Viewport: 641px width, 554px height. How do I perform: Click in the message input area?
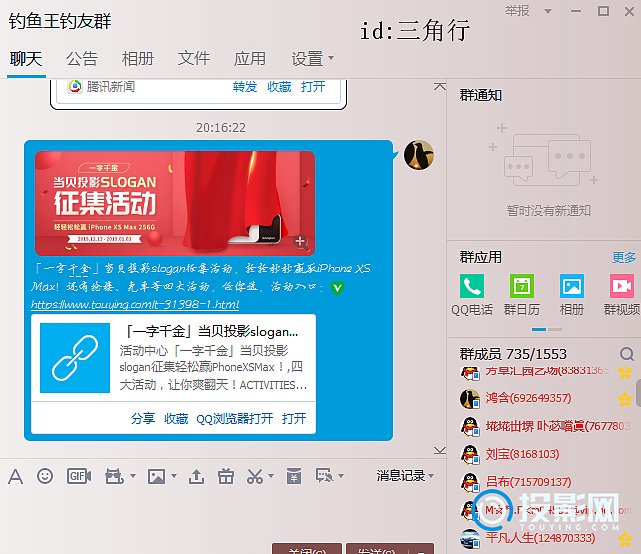click(x=221, y=513)
